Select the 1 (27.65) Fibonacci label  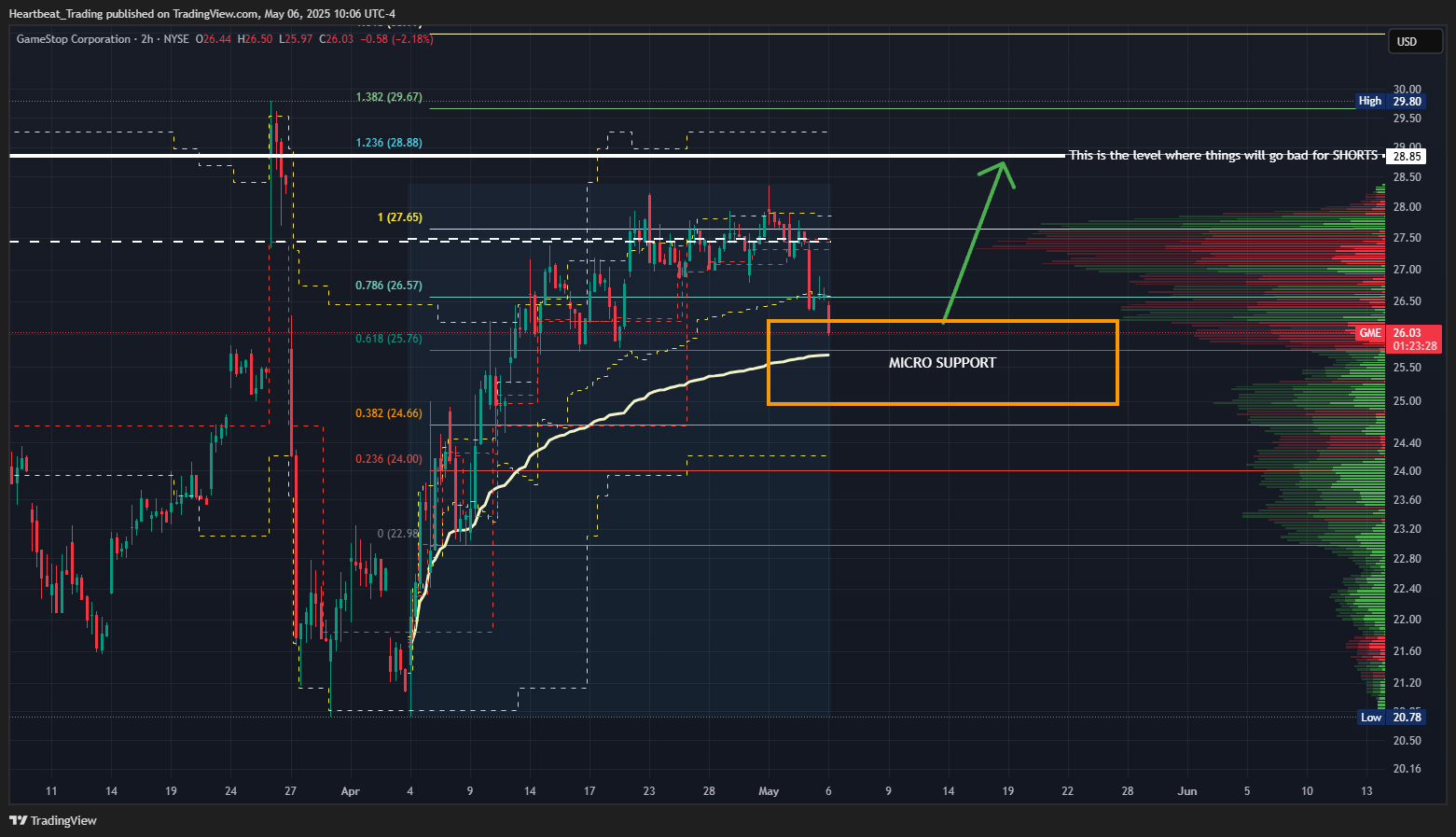click(400, 217)
